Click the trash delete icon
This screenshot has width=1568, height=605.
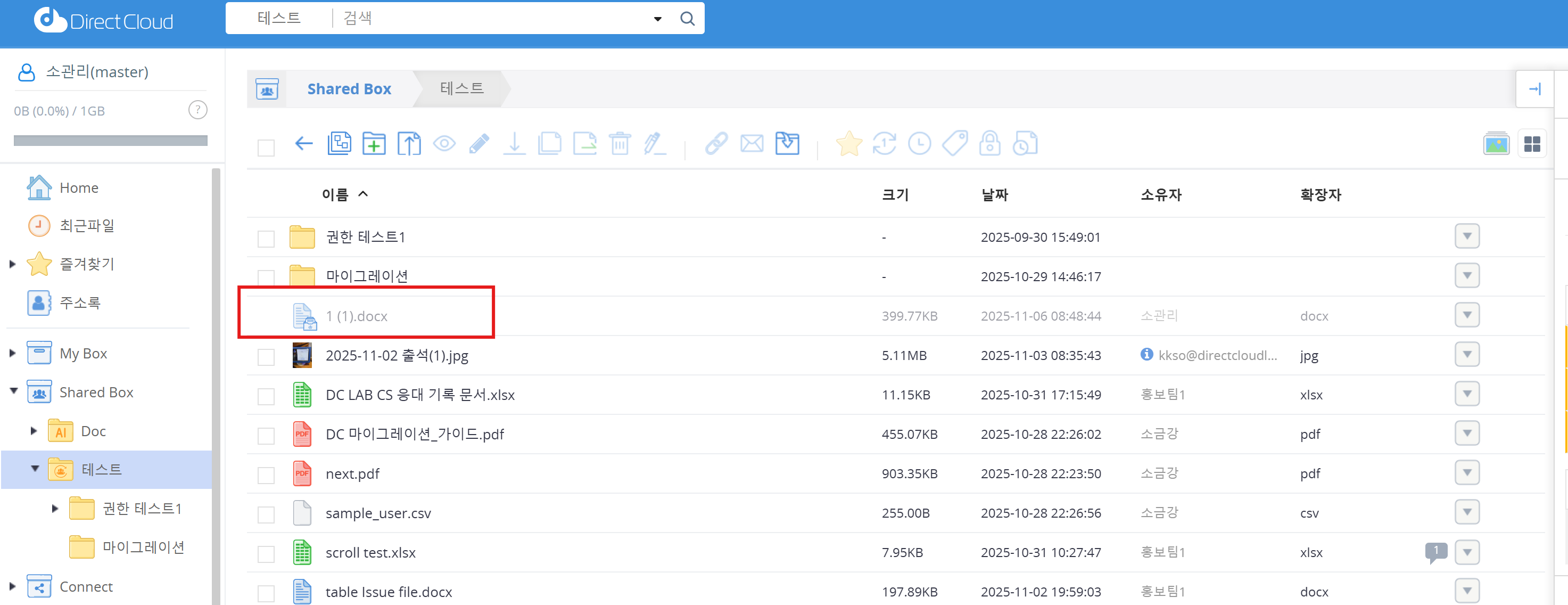tap(620, 144)
